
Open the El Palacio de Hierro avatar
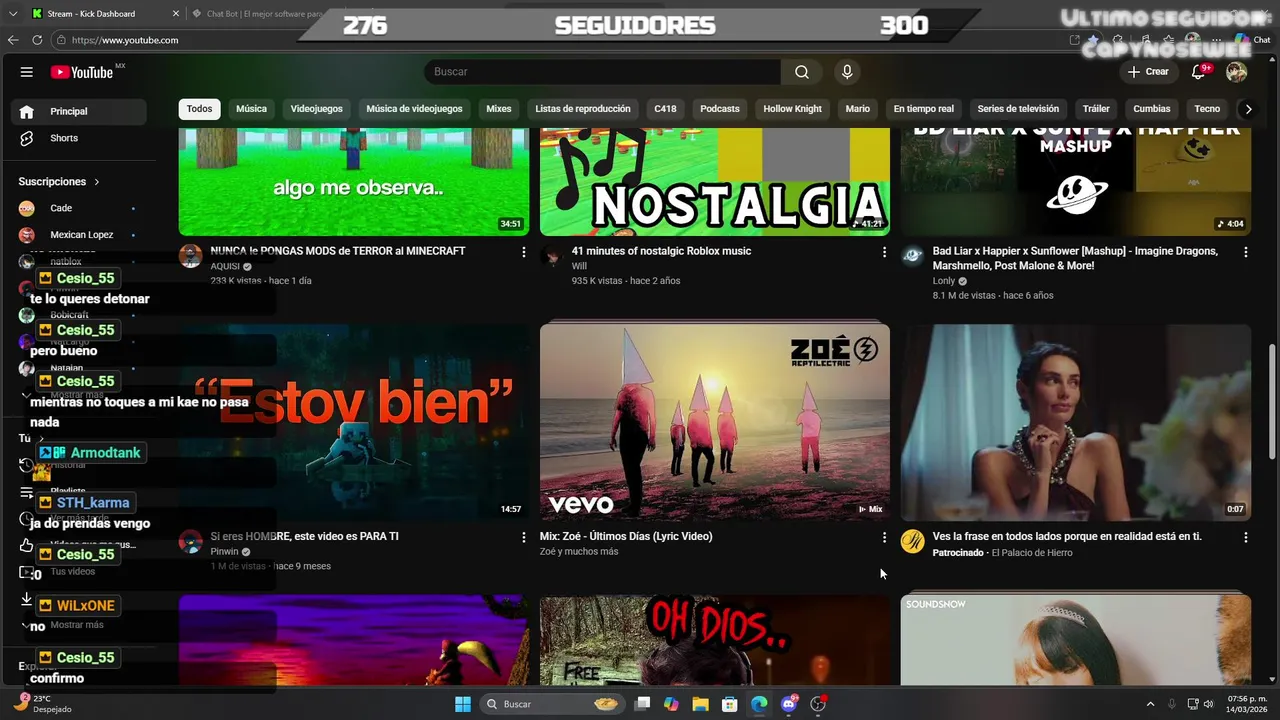click(x=912, y=541)
